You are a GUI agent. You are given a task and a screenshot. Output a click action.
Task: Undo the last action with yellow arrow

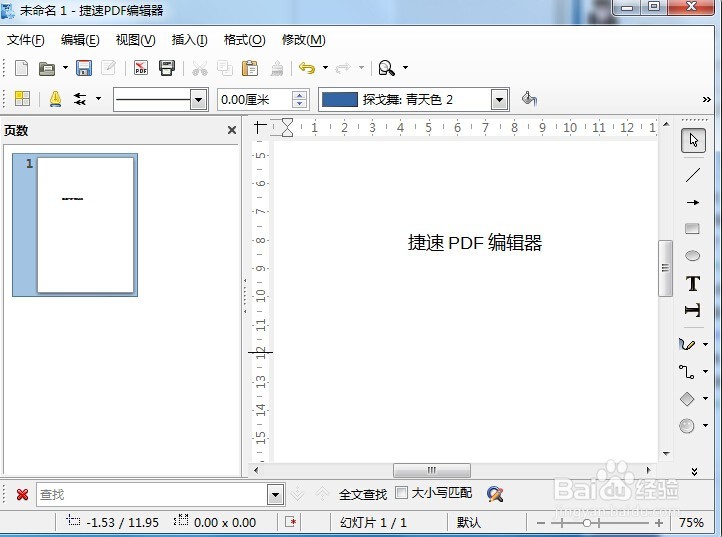[x=307, y=68]
